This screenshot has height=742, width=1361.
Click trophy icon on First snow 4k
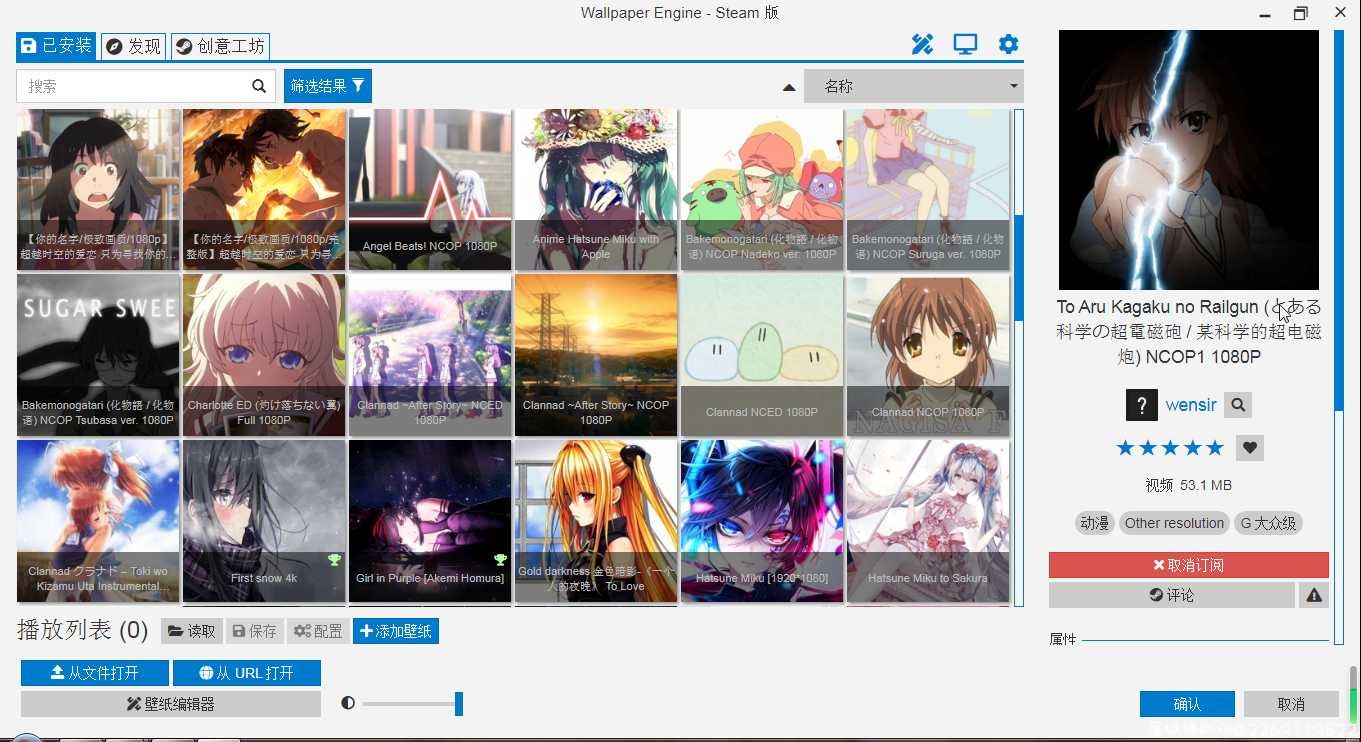tap(334, 559)
